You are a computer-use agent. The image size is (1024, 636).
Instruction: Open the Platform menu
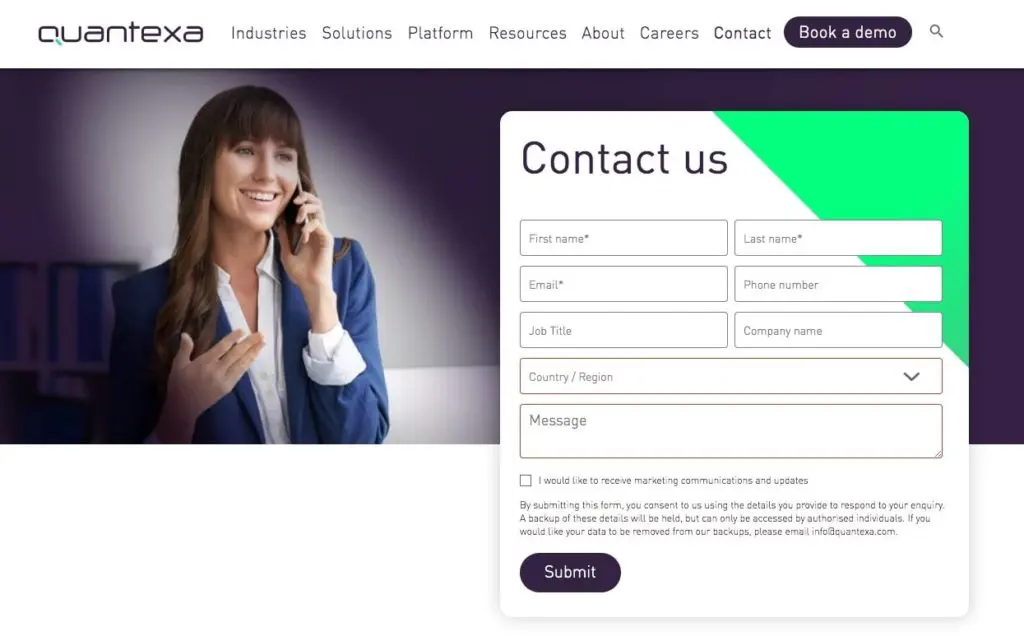(x=440, y=33)
